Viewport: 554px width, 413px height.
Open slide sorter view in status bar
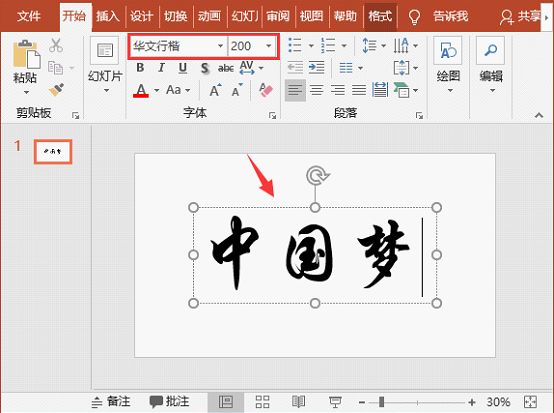(262, 402)
